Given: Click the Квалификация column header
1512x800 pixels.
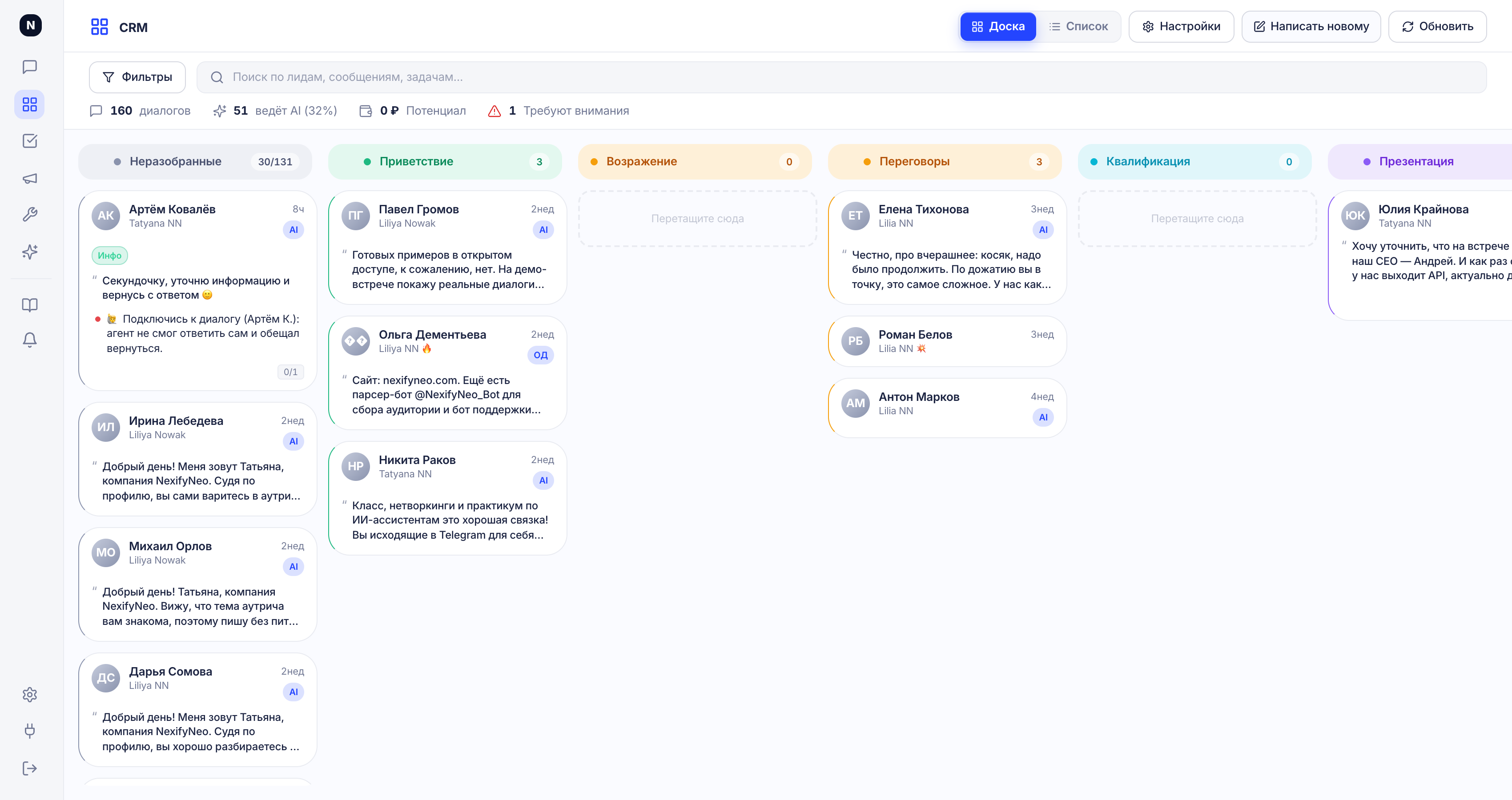Looking at the screenshot, I should pyautogui.click(x=1194, y=162).
